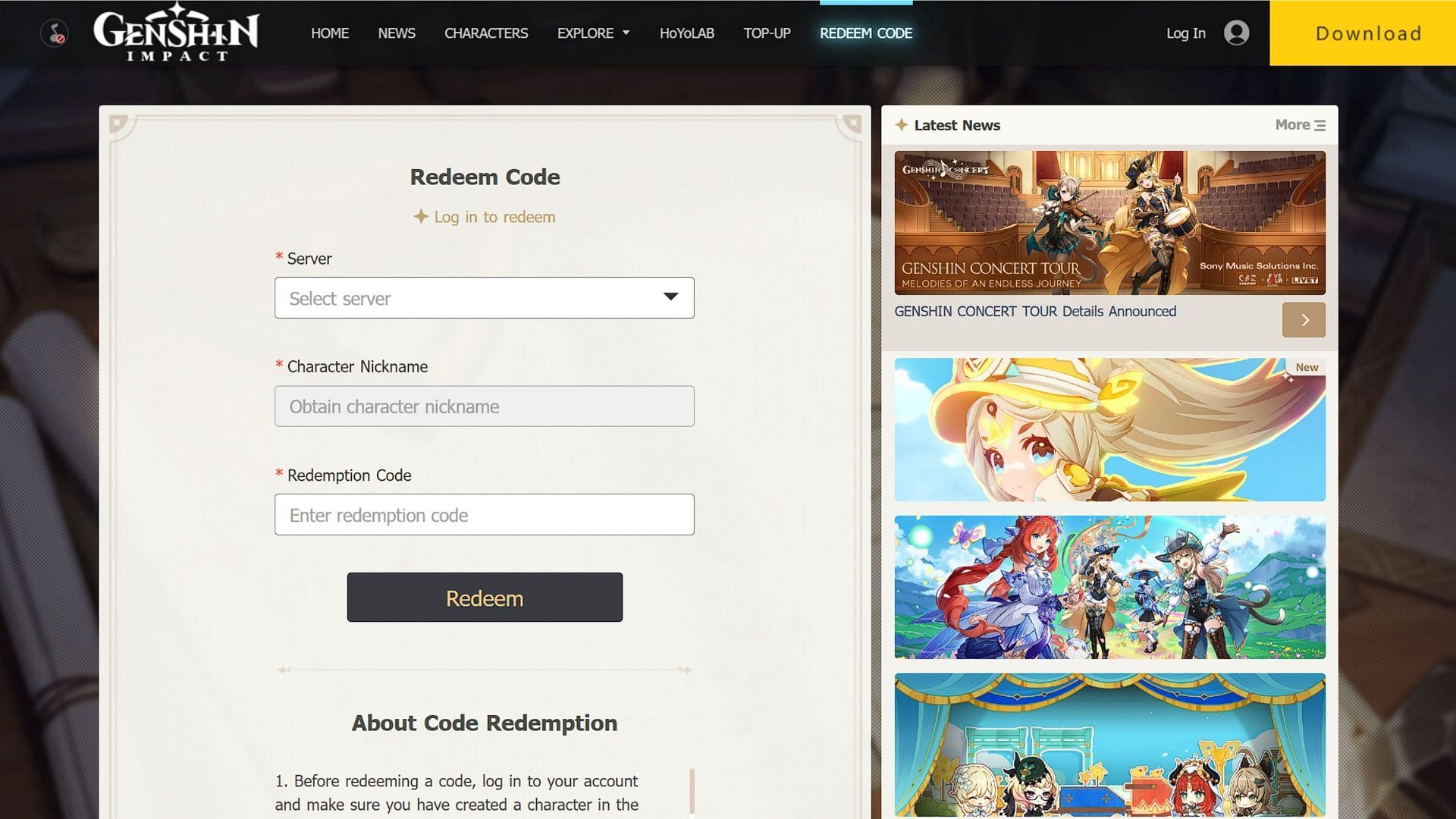Image resolution: width=1456 pixels, height=819 pixels.
Task: Click the Genshin Impact logo
Action: (176, 33)
